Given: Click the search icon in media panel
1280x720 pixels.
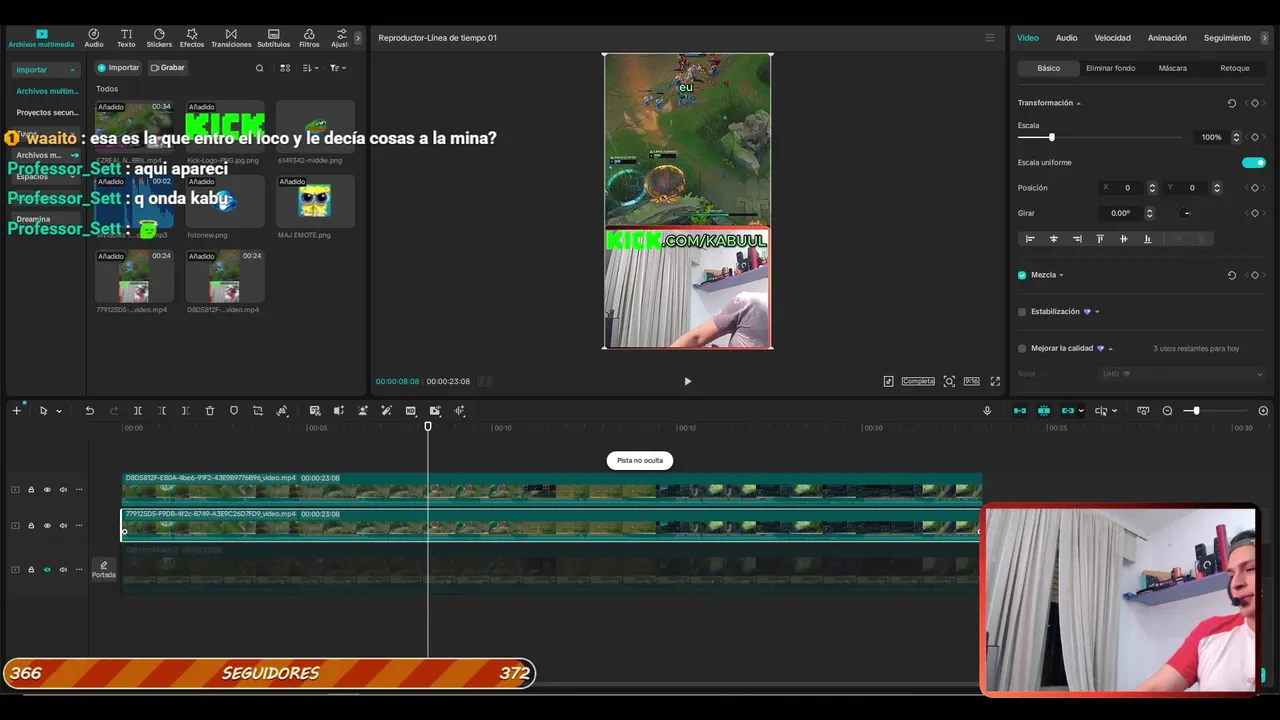Looking at the screenshot, I should tap(260, 68).
